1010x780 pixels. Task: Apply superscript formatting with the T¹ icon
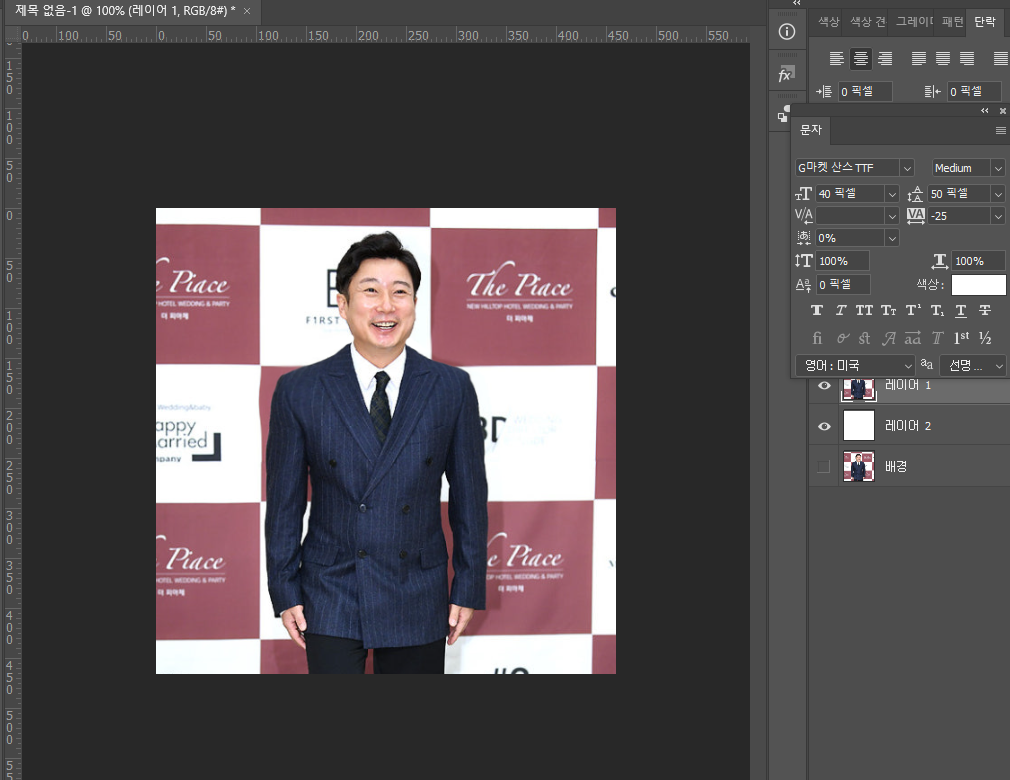913,310
